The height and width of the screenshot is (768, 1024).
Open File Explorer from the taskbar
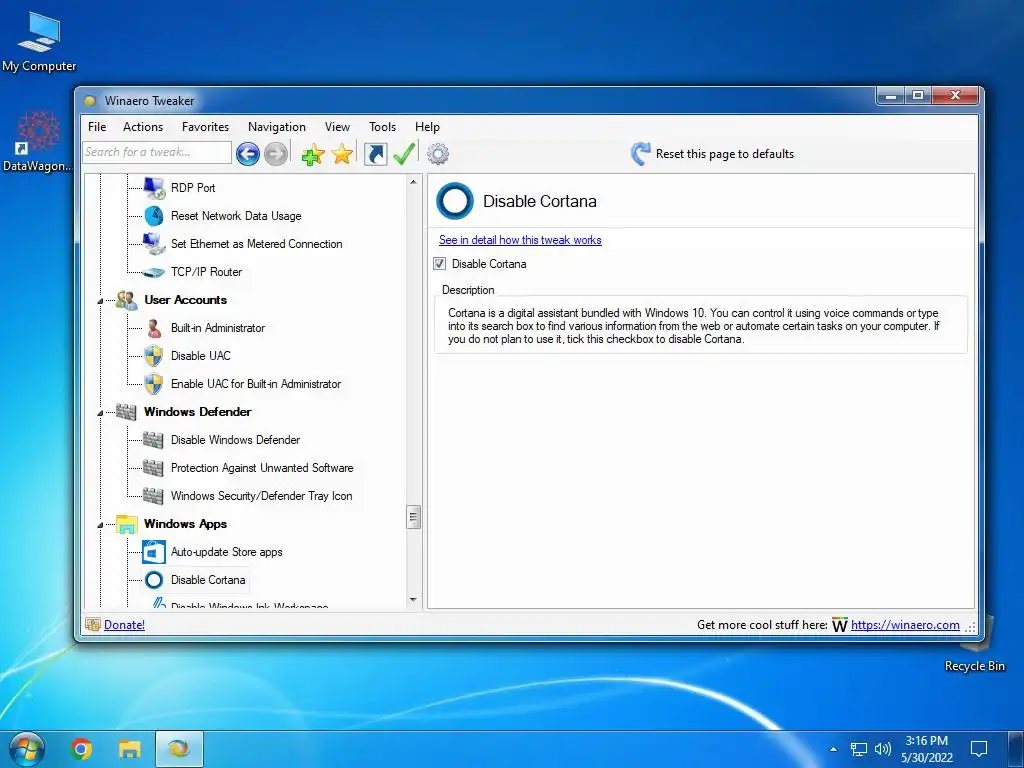click(130, 748)
